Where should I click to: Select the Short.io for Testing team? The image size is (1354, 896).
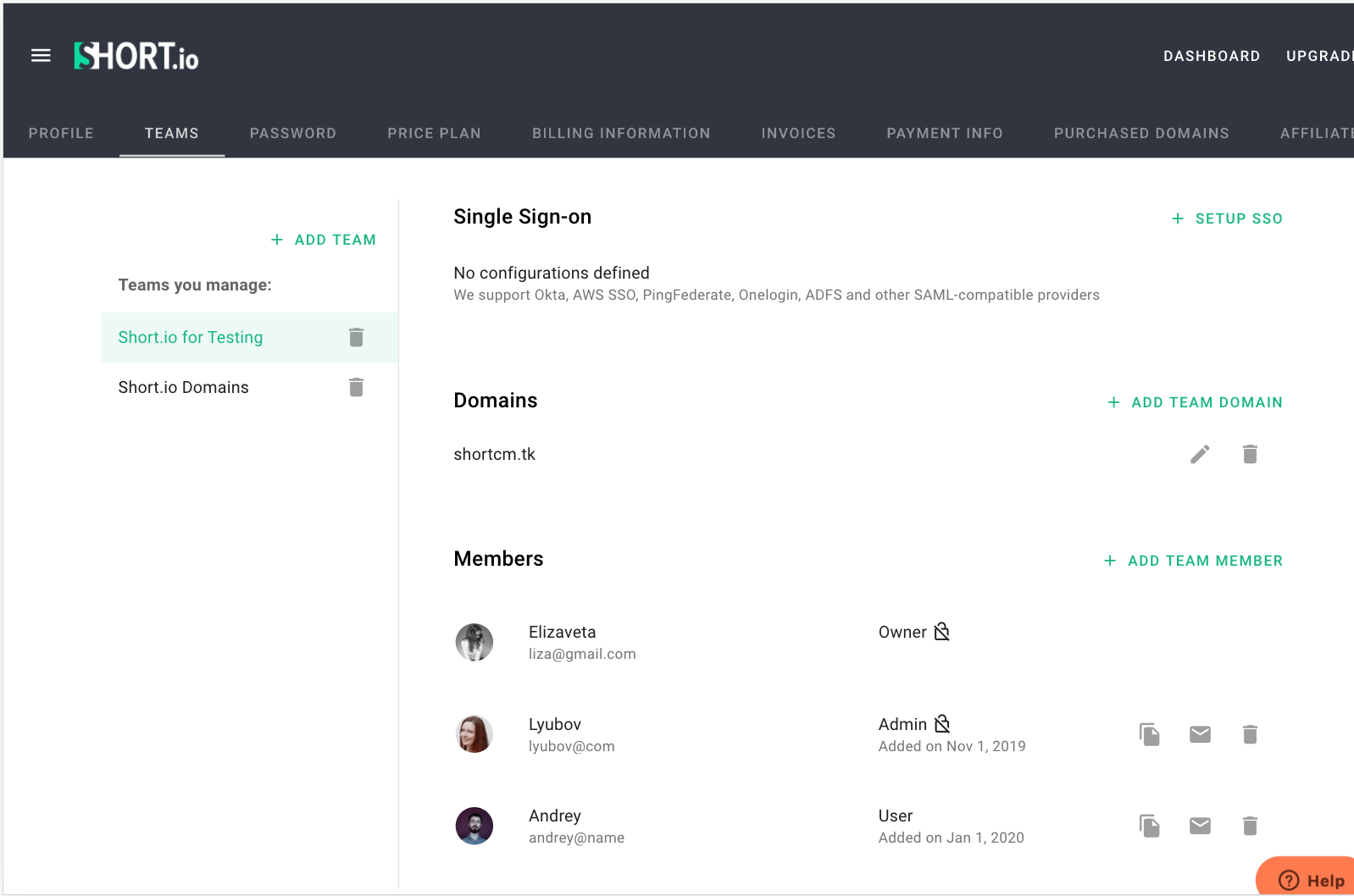250,337
